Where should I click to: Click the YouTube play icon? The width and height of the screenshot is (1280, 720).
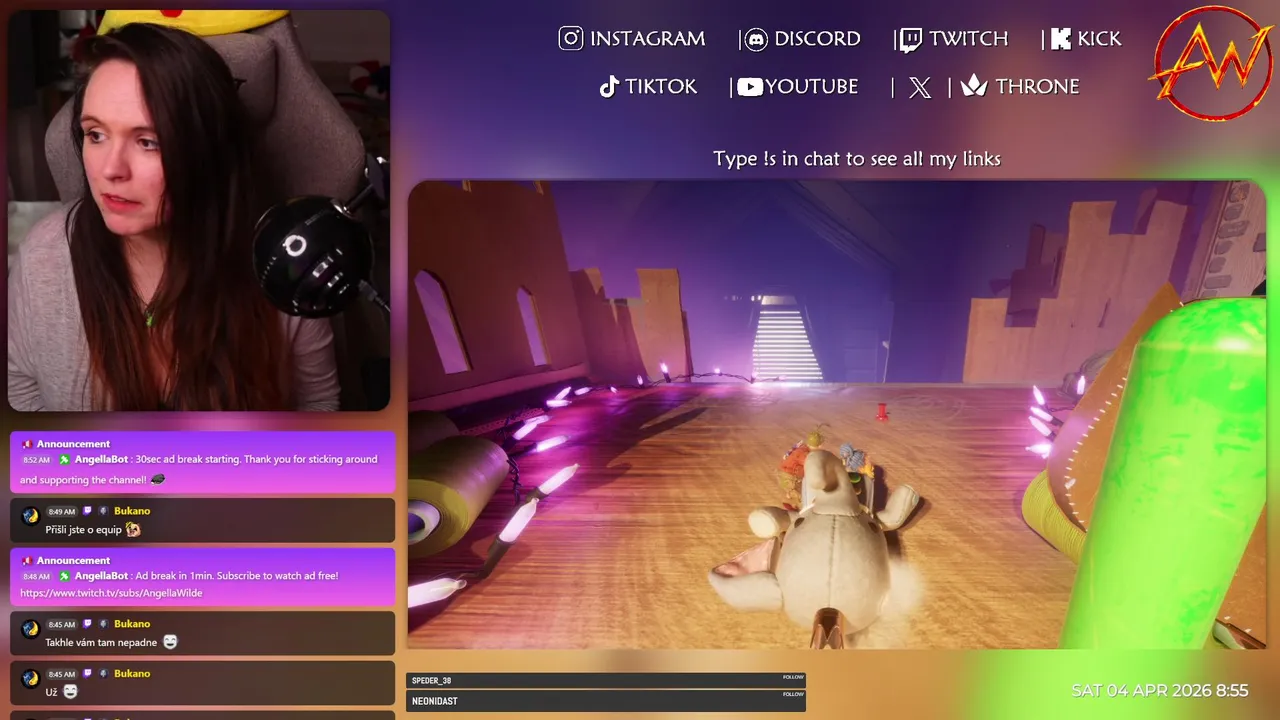(750, 87)
